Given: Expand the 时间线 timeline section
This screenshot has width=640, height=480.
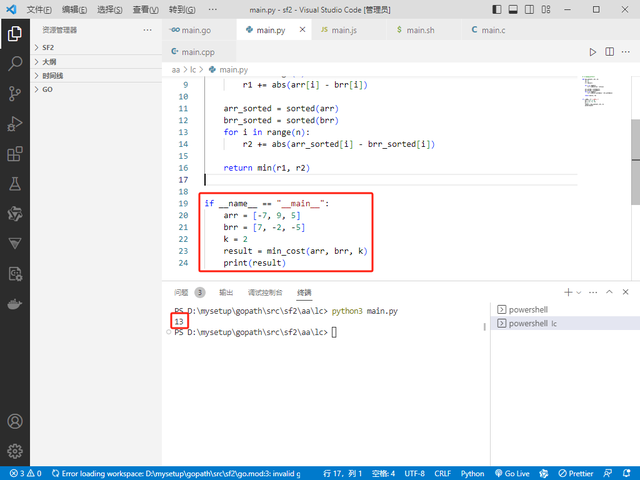Looking at the screenshot, I should [x=96, y=76].
